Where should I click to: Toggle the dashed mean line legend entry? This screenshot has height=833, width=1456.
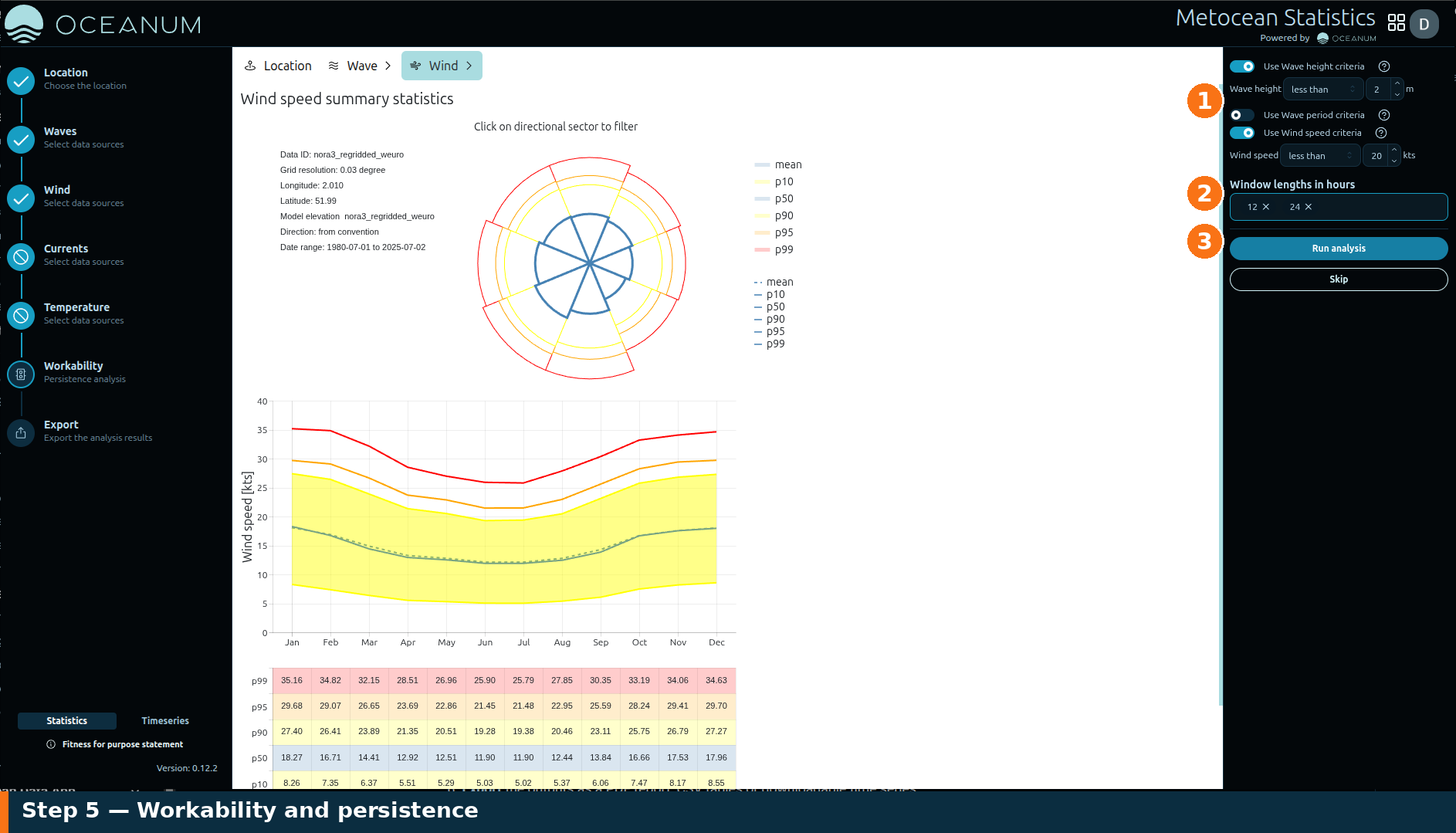(774, 282)
